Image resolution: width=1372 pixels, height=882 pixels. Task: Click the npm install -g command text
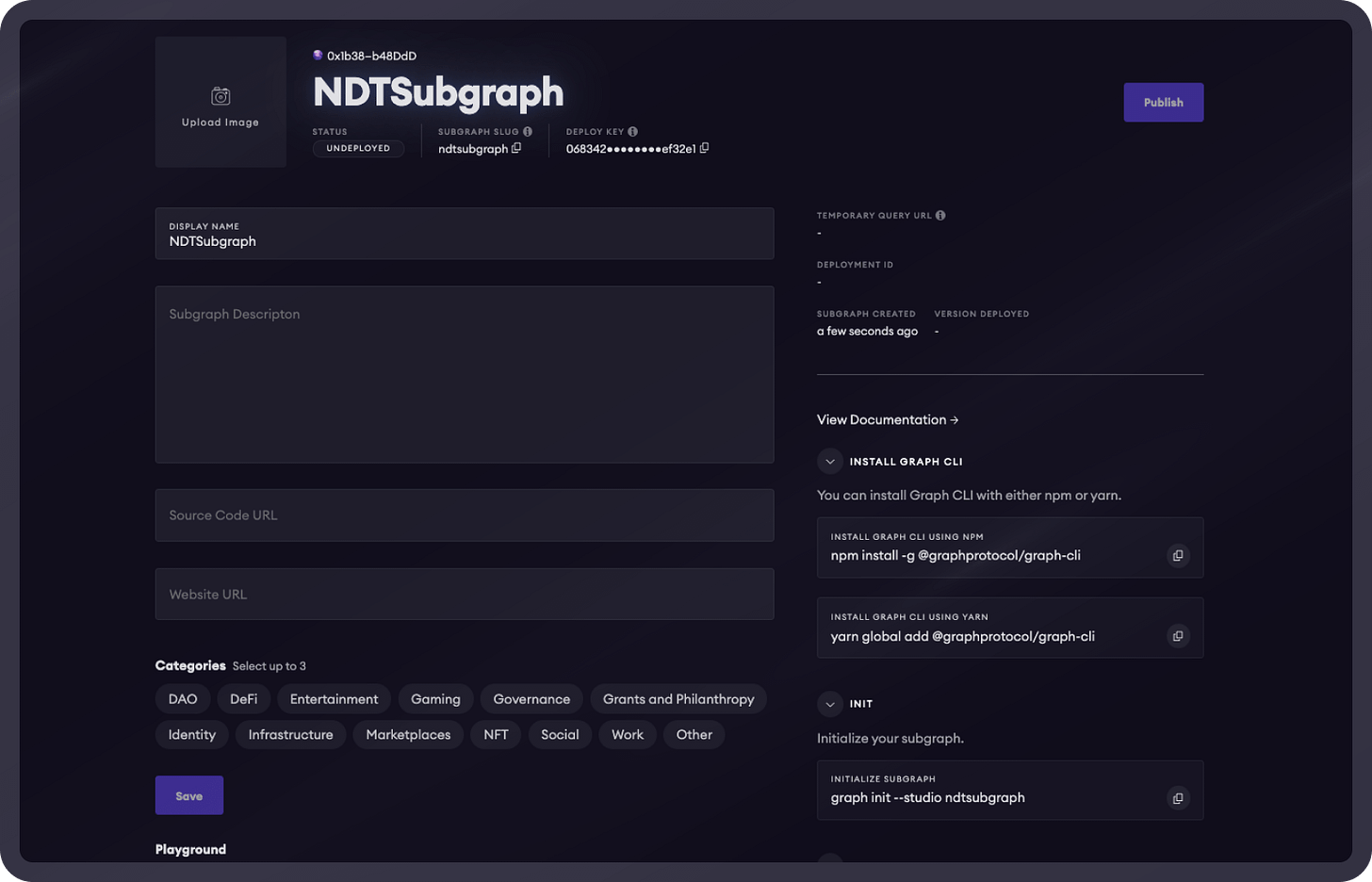coord(955,556)
